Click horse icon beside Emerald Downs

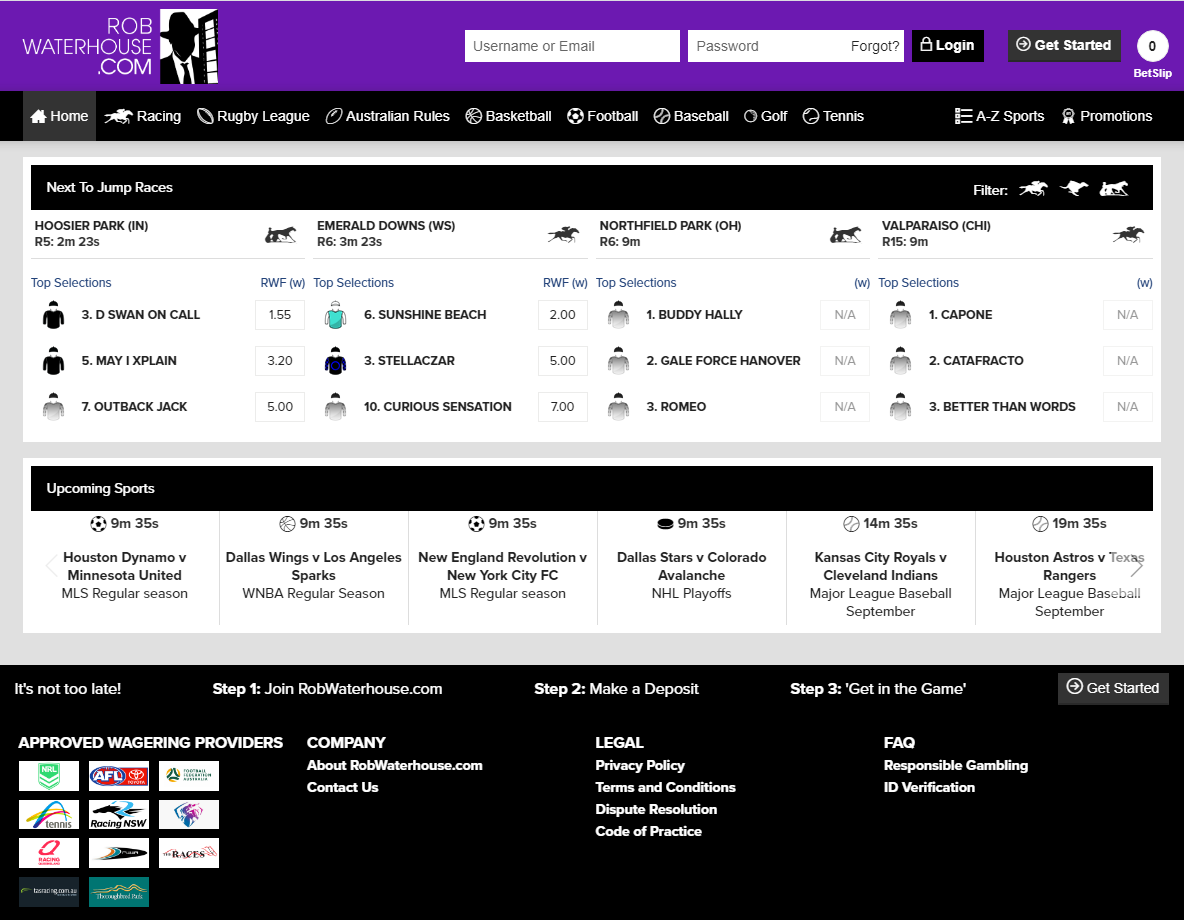[563, 235]
